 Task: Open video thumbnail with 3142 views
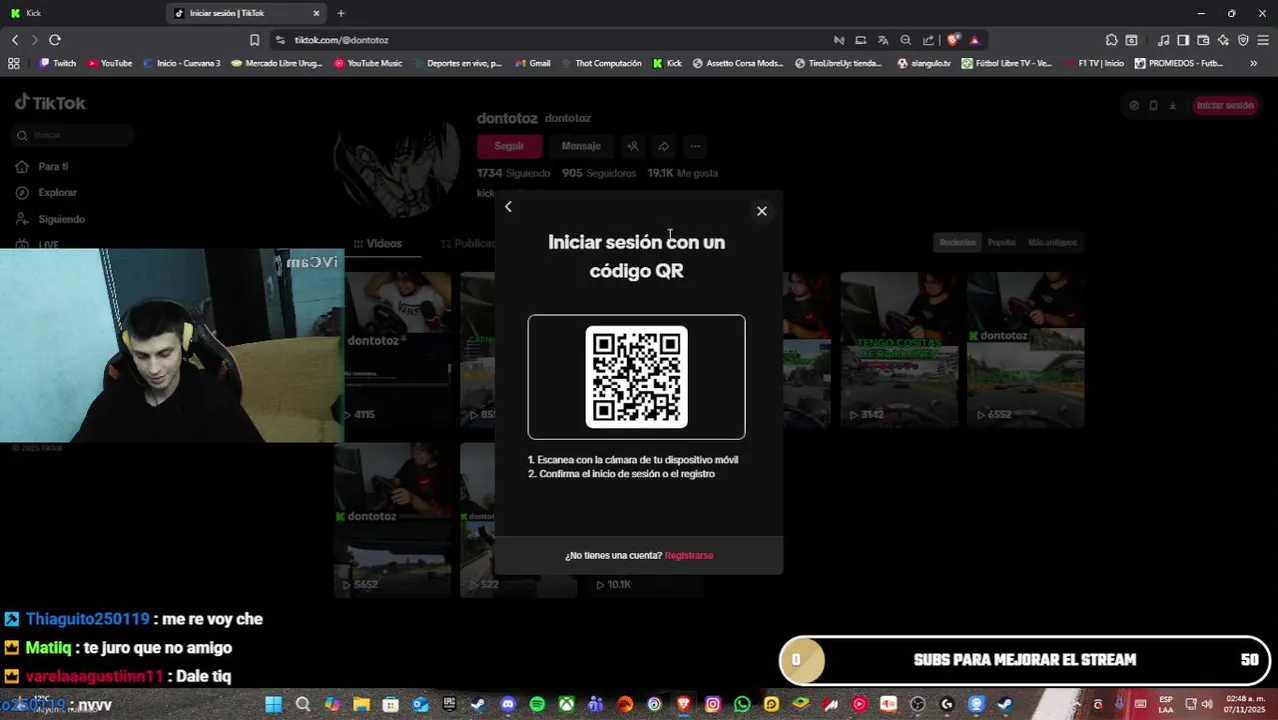pyautogui.click(x=898, y=349)
